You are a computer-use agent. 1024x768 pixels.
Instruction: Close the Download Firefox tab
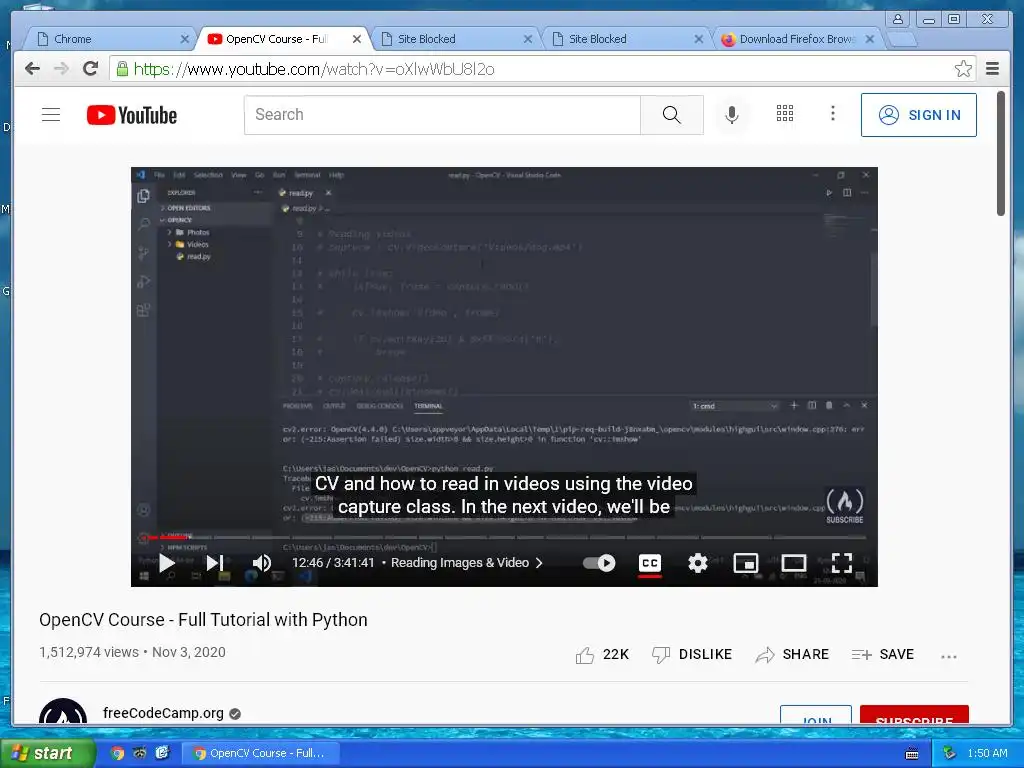pos(869,39)
